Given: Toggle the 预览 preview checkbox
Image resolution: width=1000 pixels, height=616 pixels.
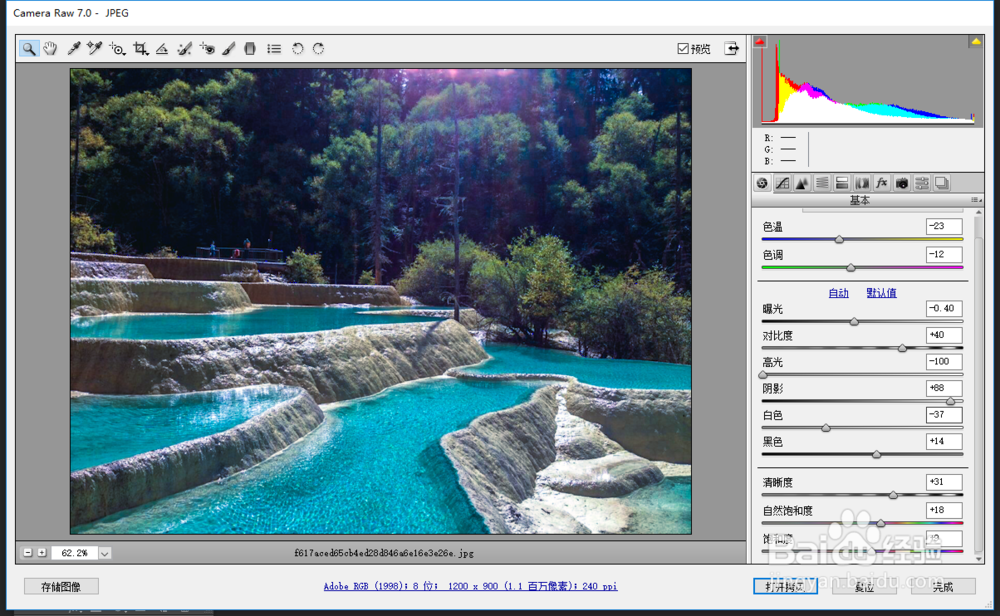Looking at the screenshot, I should pos(683,48).
